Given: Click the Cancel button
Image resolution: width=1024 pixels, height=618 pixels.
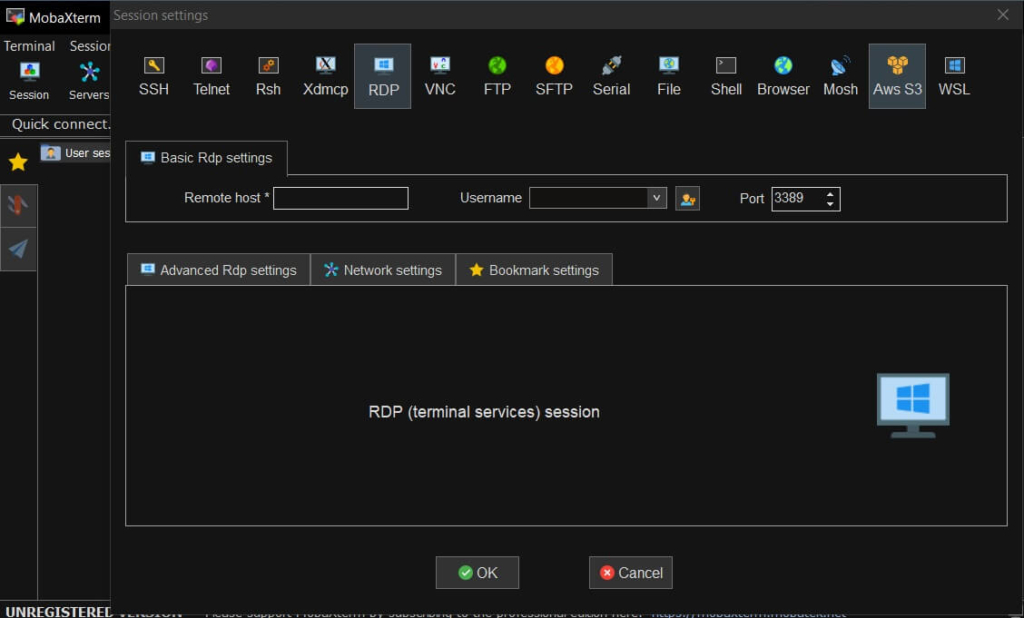Looking at the screenshot, I should point(631,573).
